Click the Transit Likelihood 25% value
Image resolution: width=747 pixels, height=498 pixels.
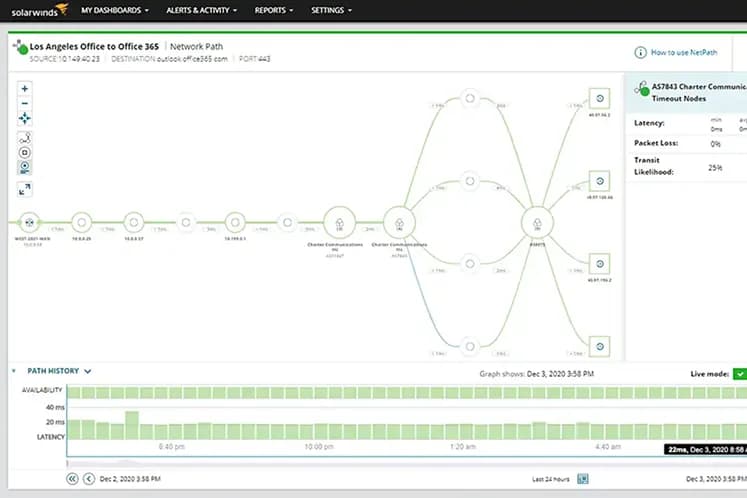pyautogui.click(x=715, y=168)
